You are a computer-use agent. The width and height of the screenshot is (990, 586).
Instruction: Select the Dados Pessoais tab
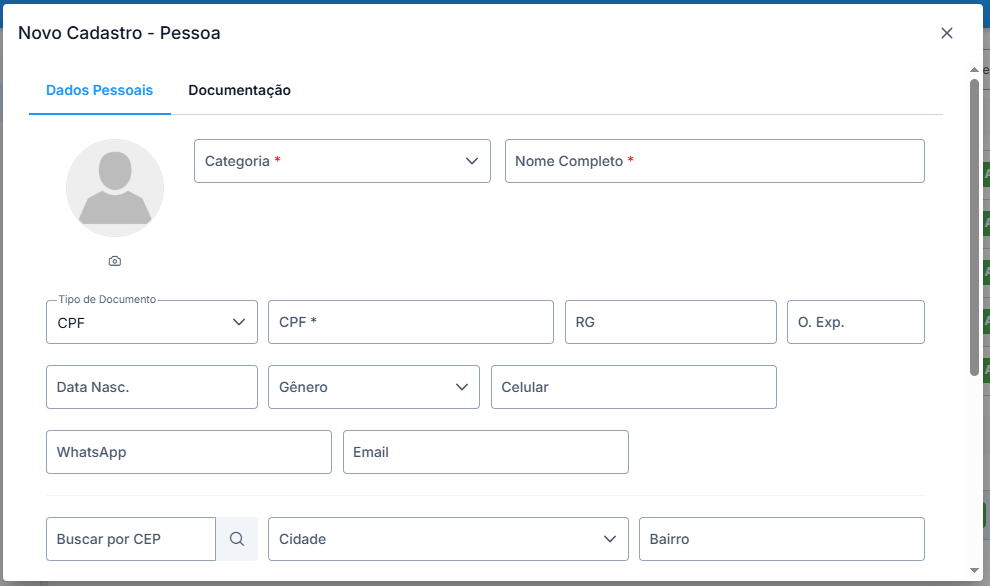point(99,90)
